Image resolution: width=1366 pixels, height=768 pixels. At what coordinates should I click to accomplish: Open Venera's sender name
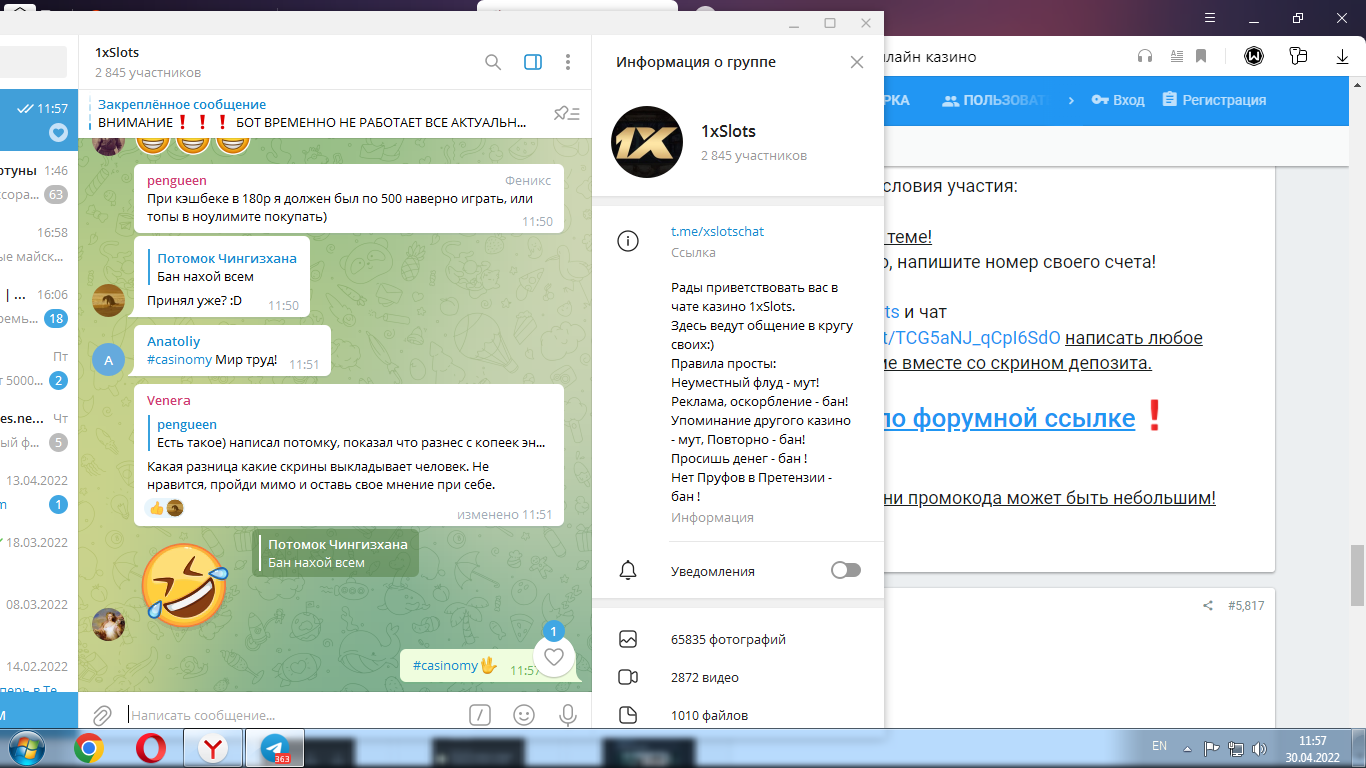pyautogui.click(x=168, y=400)
